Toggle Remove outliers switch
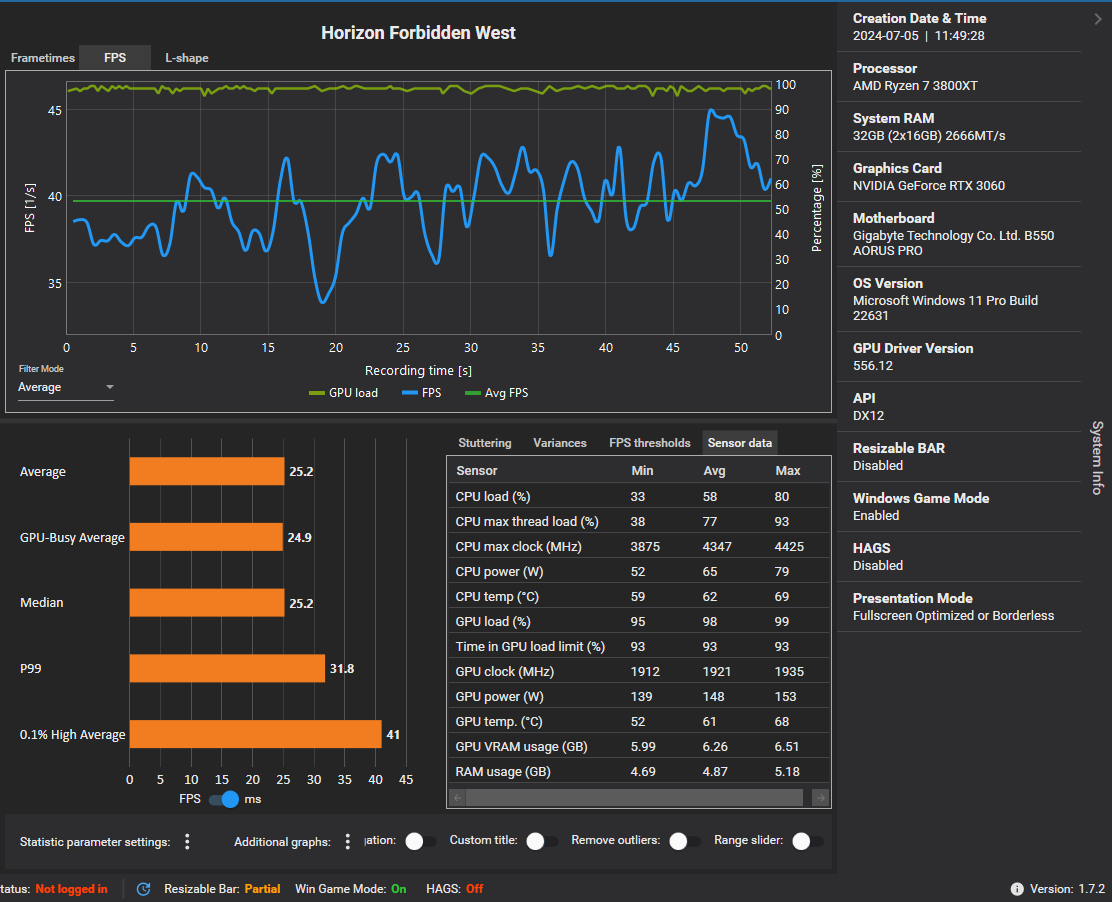The image size is (1112, 902). click(x=685, y=841)
